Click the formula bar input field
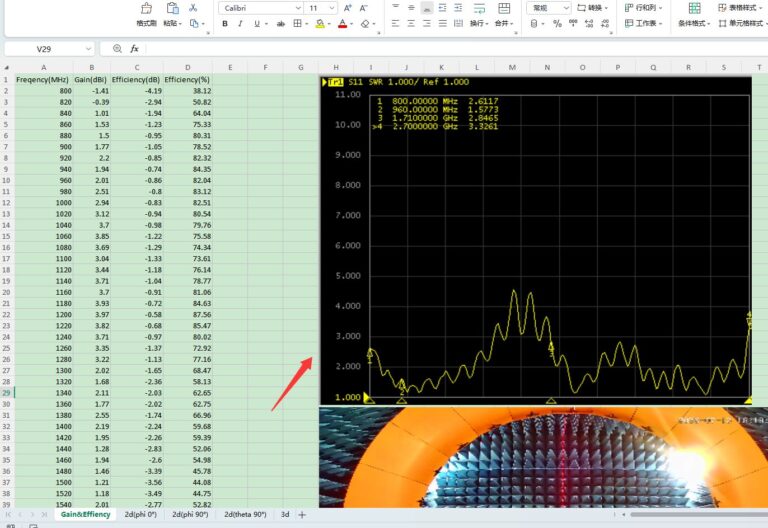The image size is (768, 528). coord(456,49)
